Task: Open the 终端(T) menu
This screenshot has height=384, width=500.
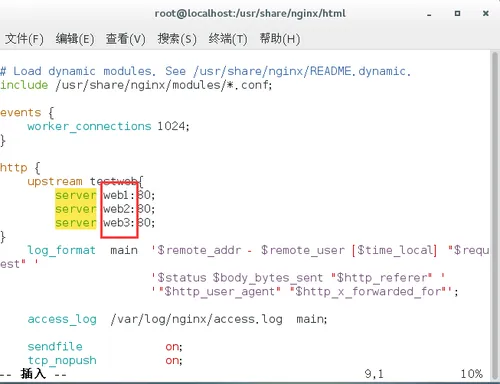Action: click(228, 39)
